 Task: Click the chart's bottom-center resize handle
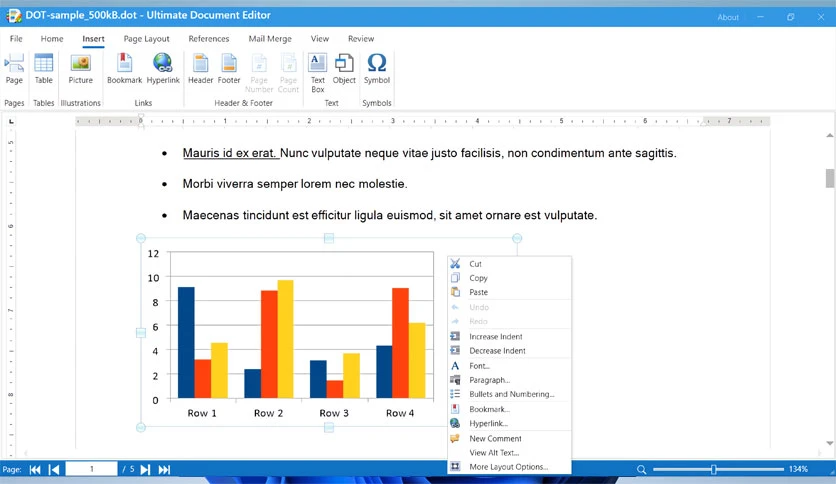coord(329,427)
